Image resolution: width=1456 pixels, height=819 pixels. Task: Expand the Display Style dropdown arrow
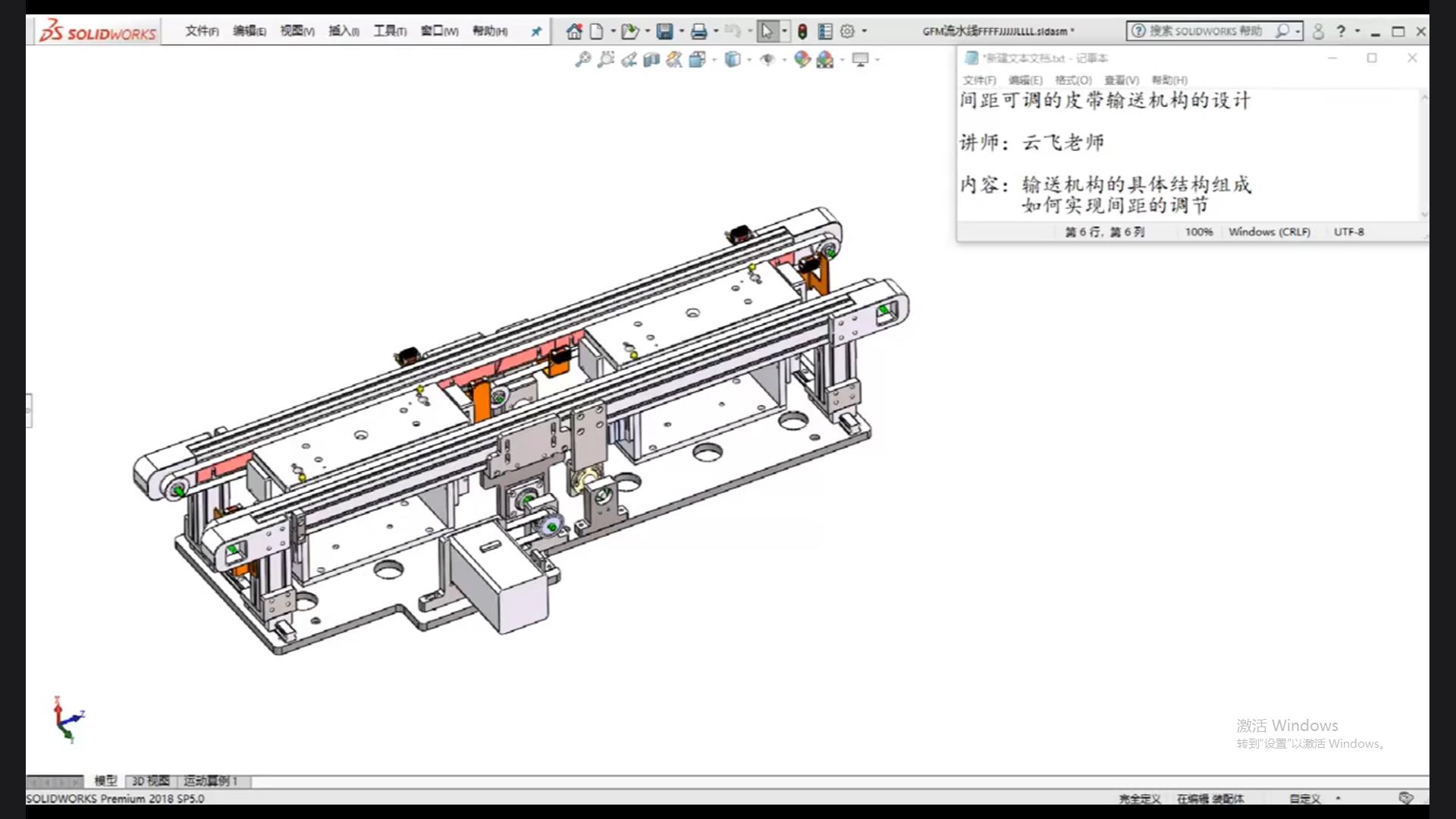pos(748,59)
